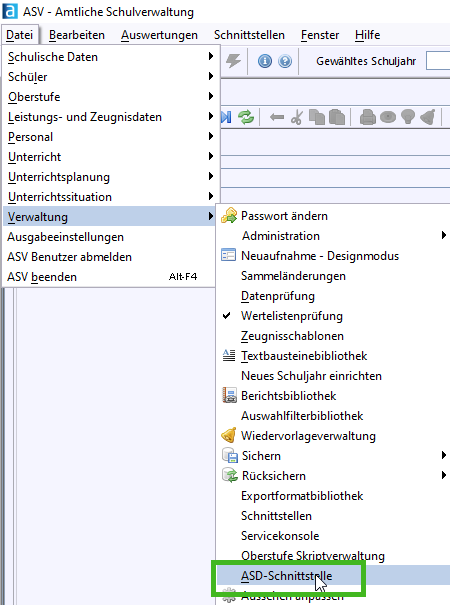
Task: Expand the Schüler submenu
Action: coord(111,77)
